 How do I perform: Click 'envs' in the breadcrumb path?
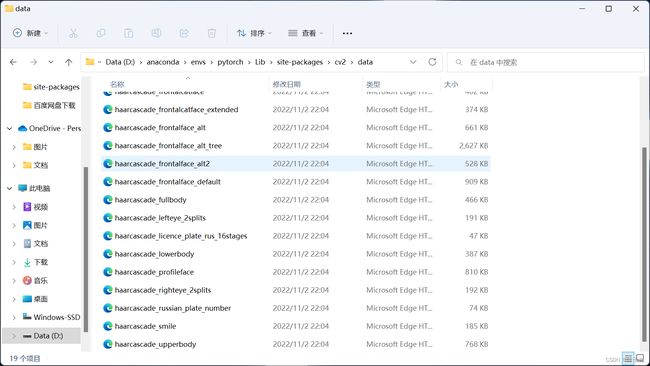pos(198,62)
